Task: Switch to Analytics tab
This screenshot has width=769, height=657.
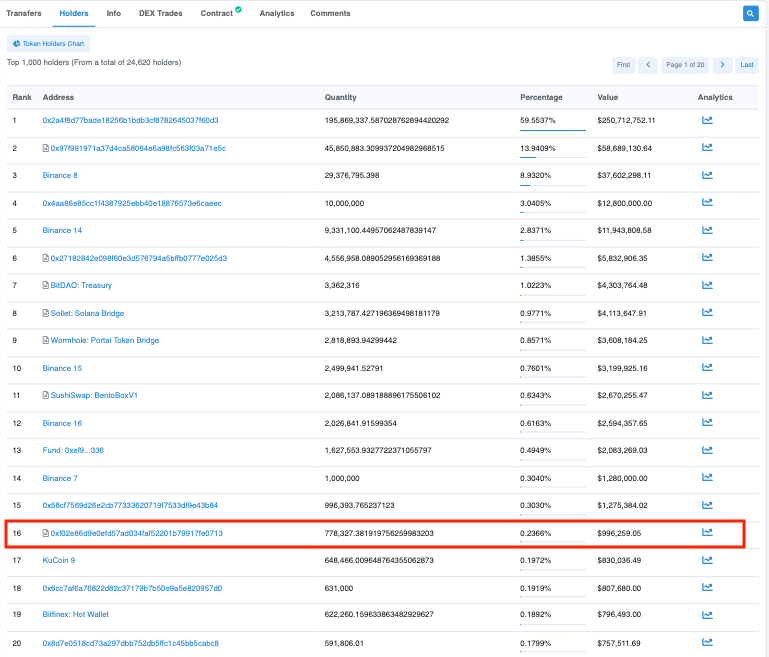Action: 277,13
